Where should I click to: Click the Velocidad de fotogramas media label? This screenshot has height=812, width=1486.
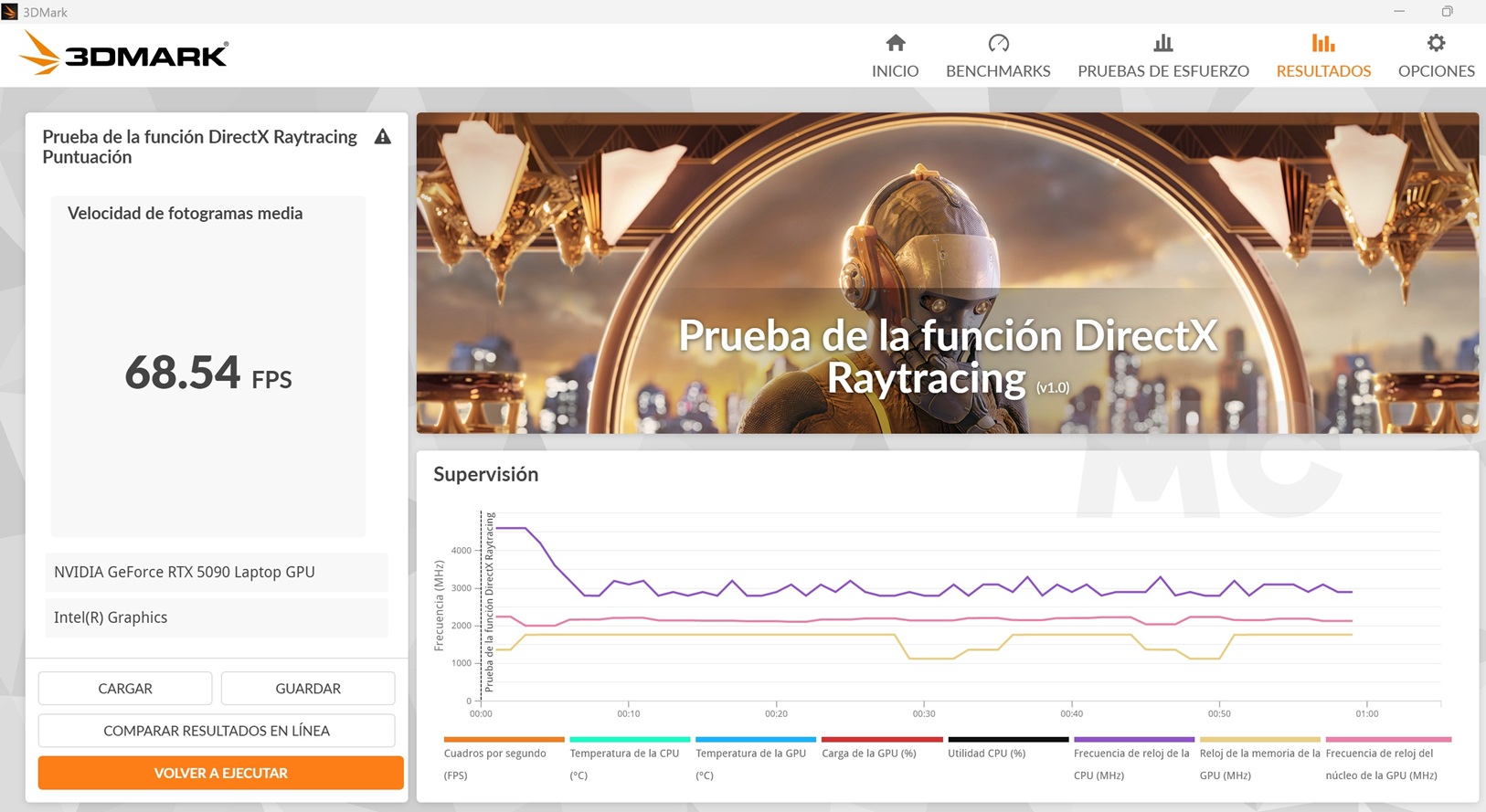click(185, 214)
